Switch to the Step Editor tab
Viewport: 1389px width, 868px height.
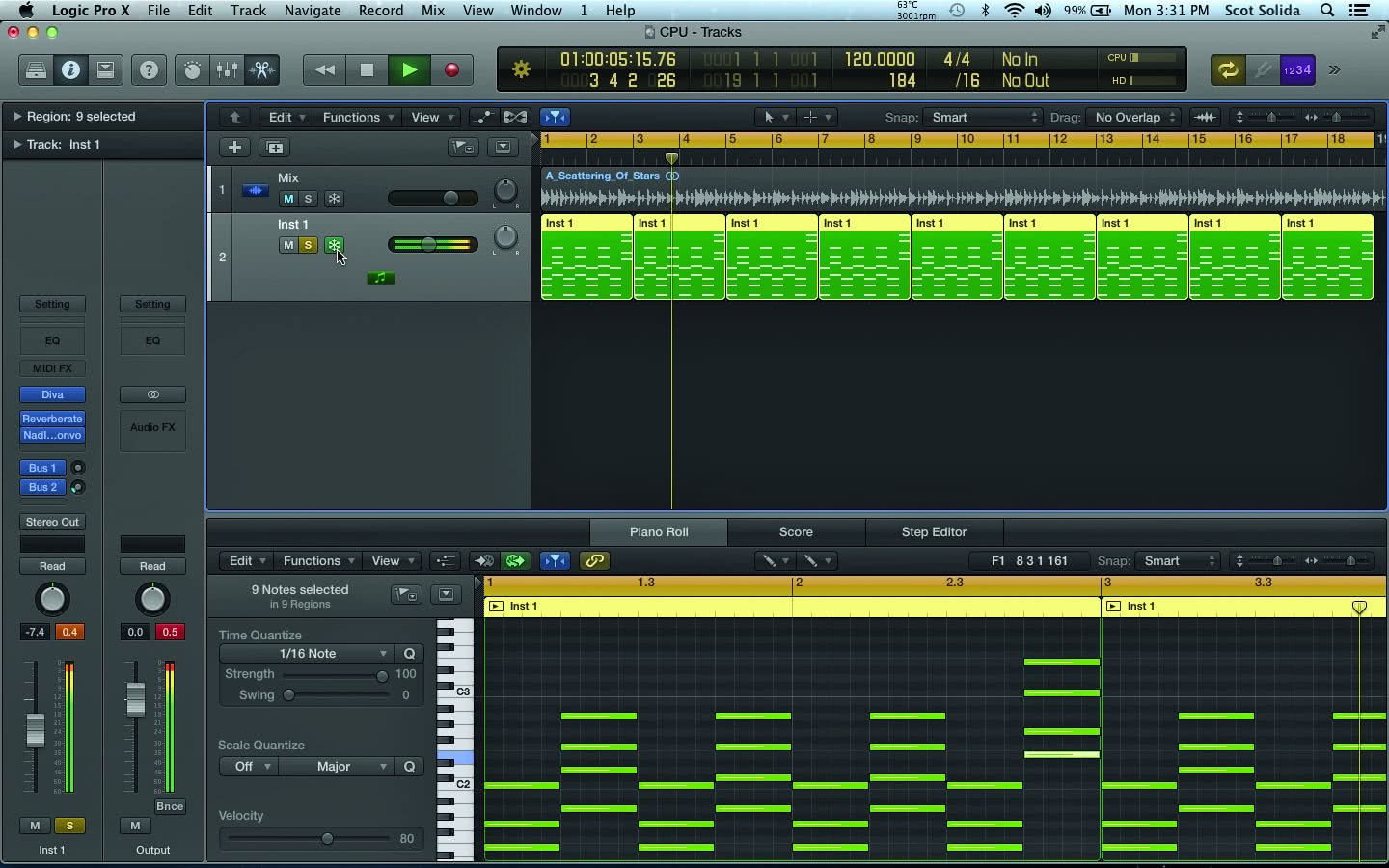934,531
